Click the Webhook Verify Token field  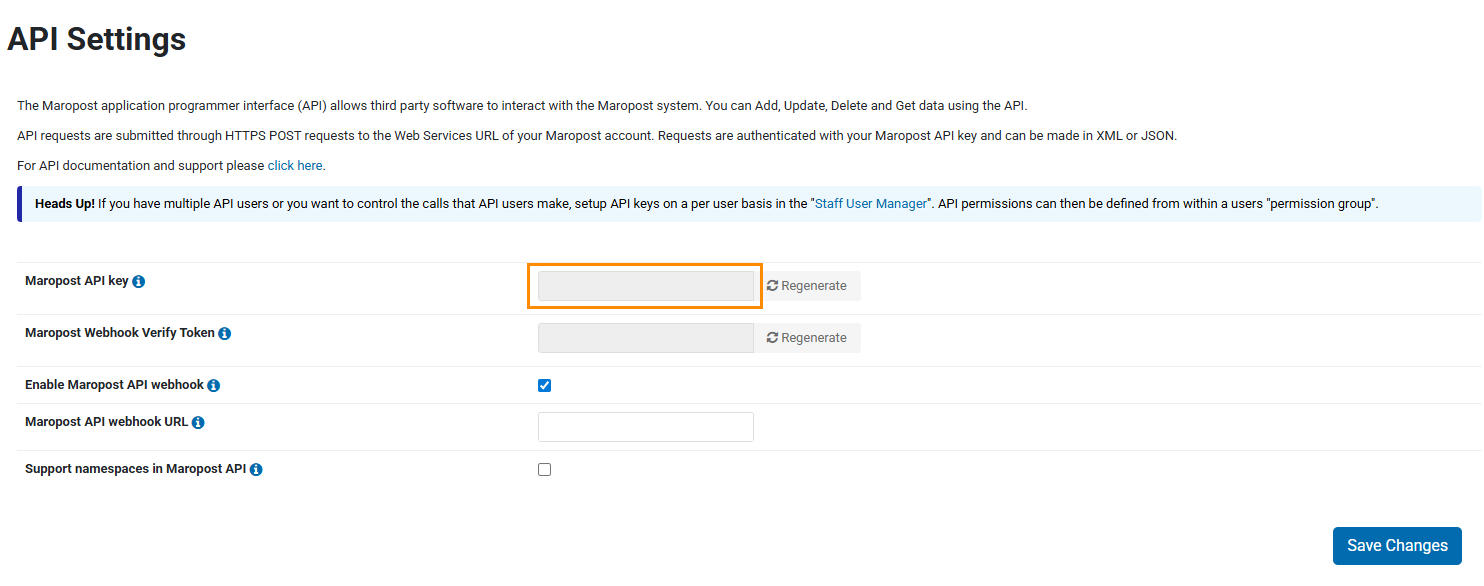(x=646, y=338)
